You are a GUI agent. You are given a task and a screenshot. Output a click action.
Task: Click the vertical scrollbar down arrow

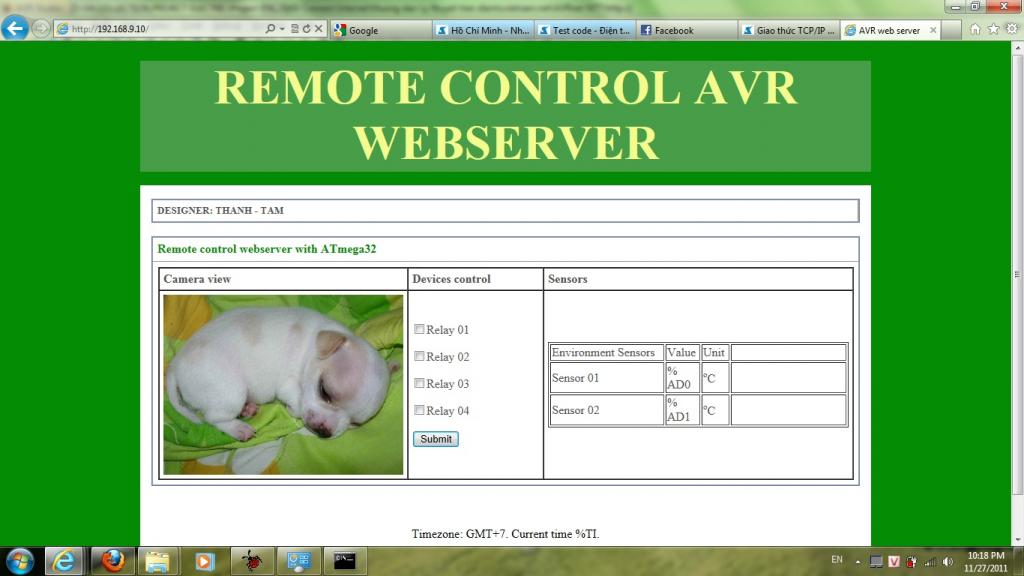1017,540
